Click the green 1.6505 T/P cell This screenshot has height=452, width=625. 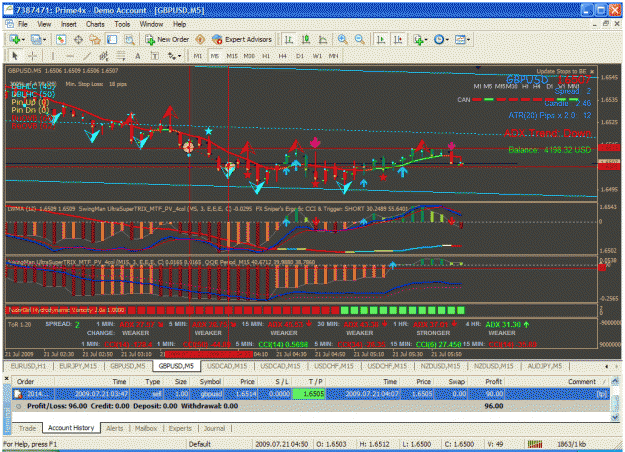[309, 394]
